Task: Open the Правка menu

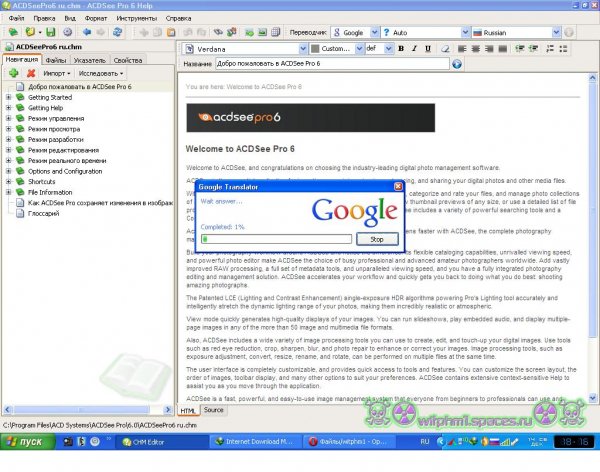Action: tap(44, 18)
